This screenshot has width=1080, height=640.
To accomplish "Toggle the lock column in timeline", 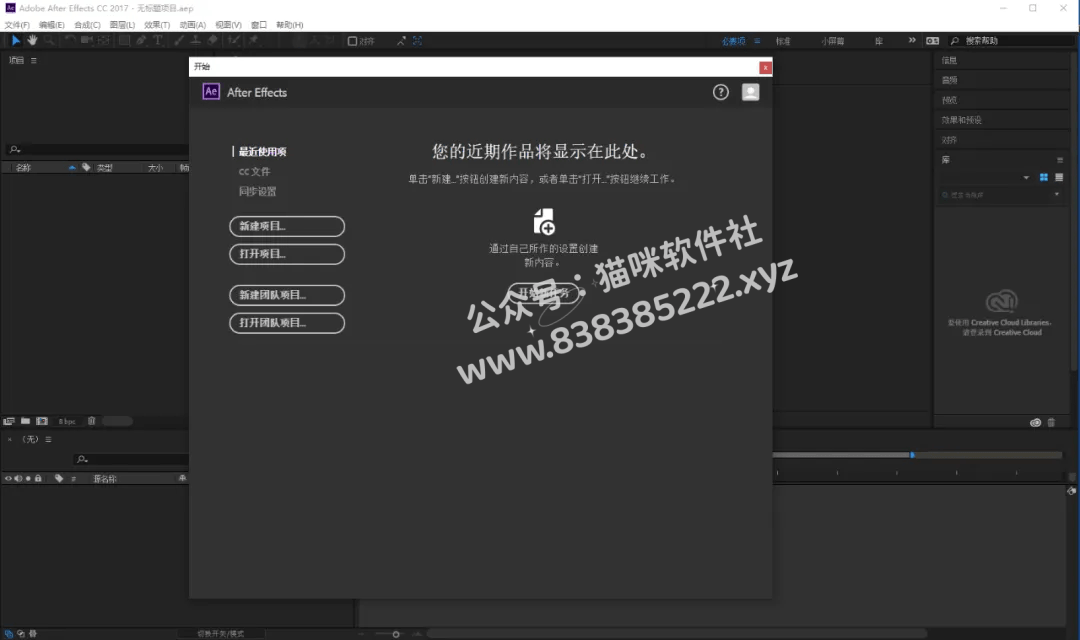I will (x=38, y=478).
